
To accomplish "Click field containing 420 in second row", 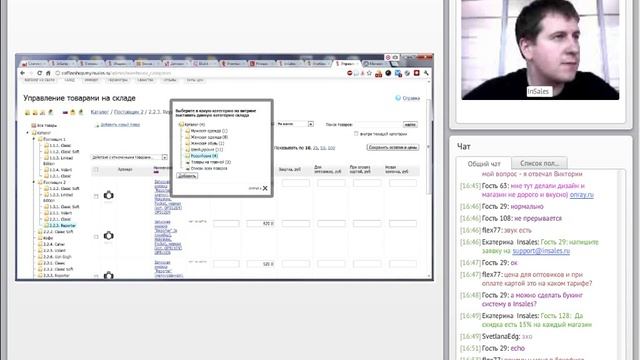I will [x=260, y=224].
